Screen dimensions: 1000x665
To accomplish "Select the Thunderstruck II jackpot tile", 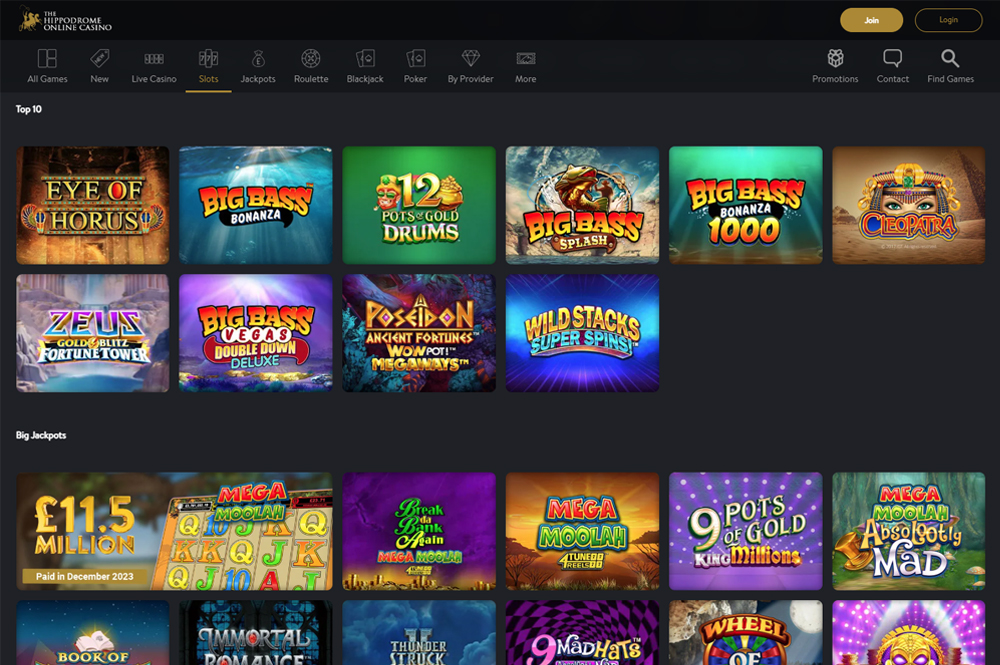I will click(419, 632).
